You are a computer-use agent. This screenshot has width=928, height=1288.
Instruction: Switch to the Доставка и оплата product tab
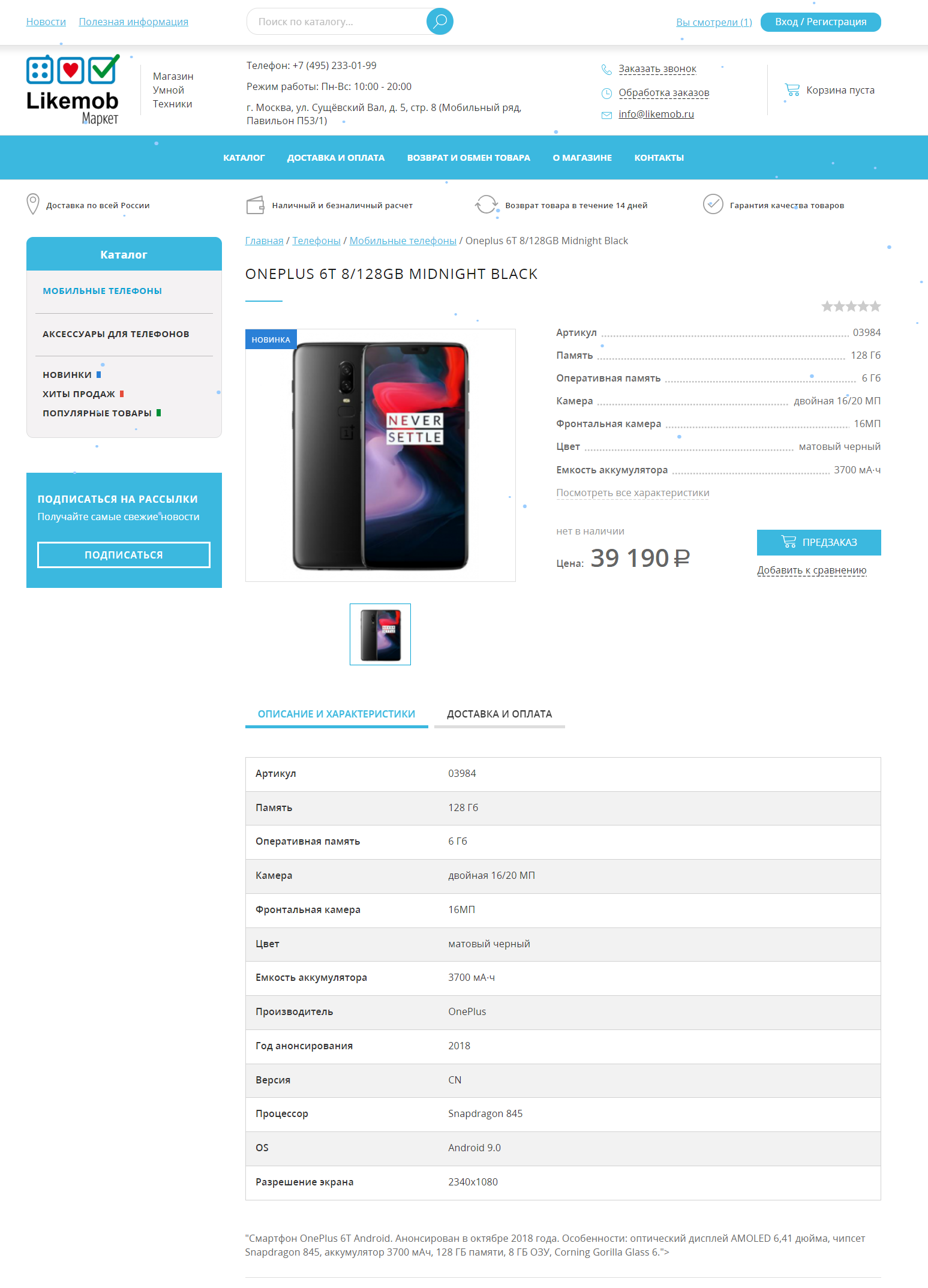pos(499,714)
